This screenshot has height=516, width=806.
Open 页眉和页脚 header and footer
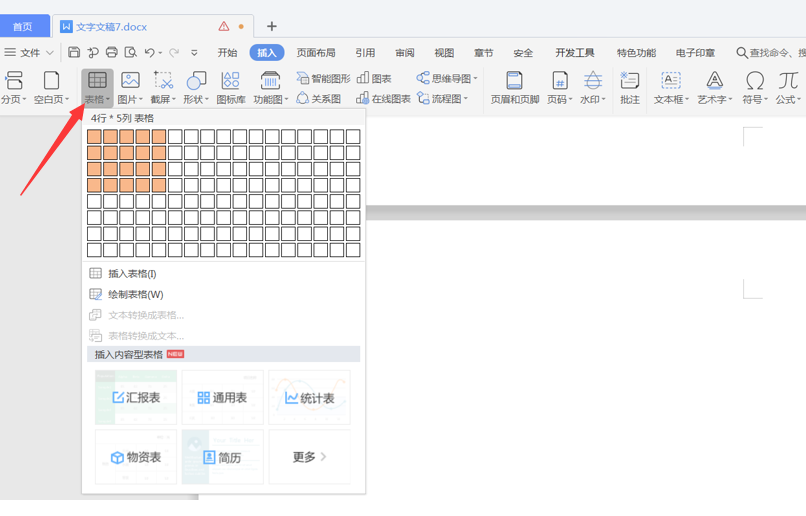(515, 88)
